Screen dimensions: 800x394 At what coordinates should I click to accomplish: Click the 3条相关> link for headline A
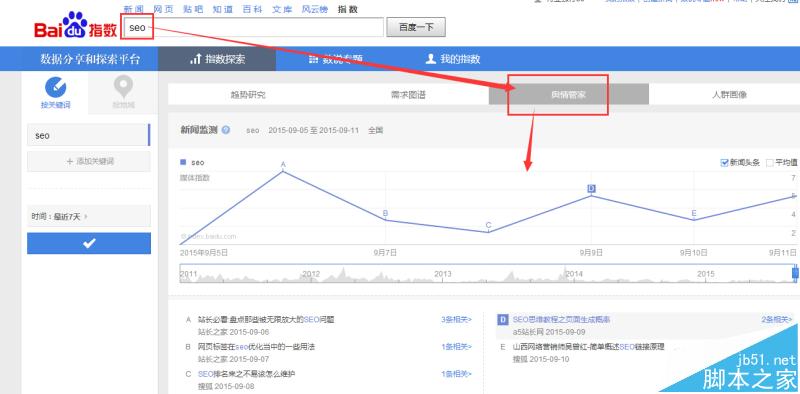pos(457,319)
